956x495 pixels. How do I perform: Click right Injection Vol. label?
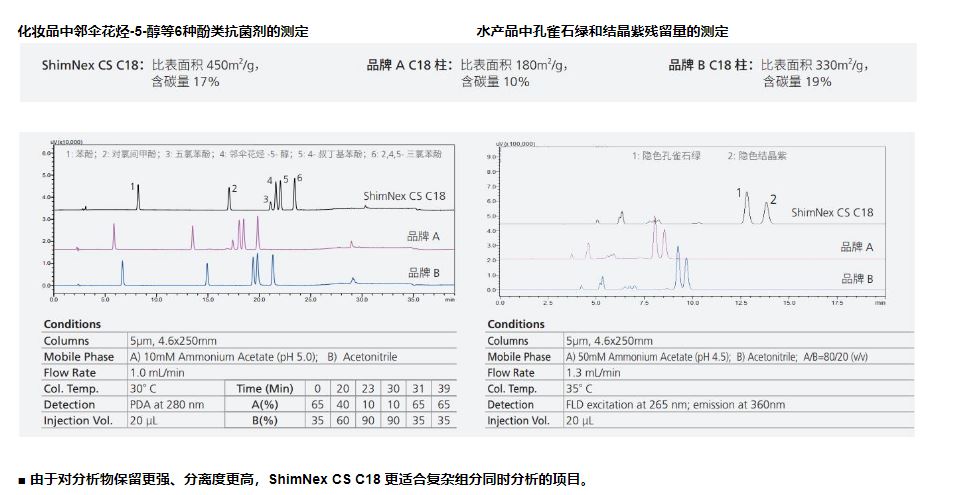tap(518, 421)
